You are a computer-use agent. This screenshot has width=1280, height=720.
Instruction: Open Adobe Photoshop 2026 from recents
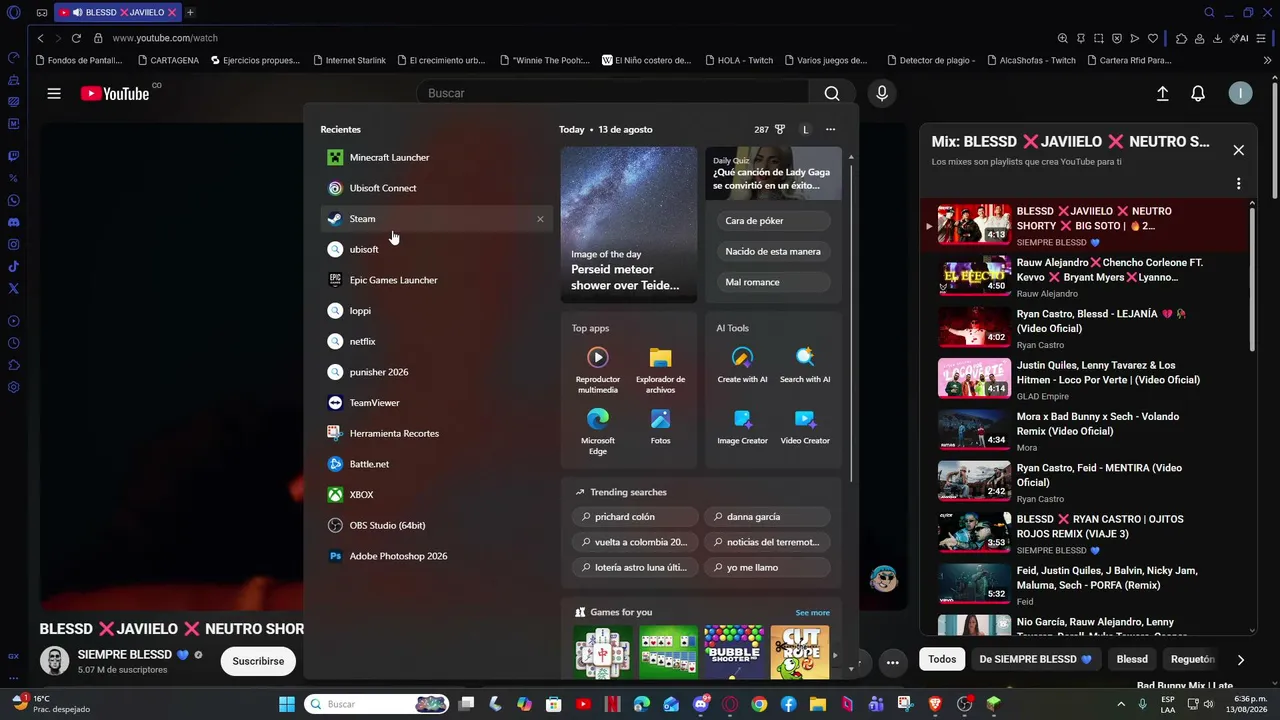pos(436,556)
